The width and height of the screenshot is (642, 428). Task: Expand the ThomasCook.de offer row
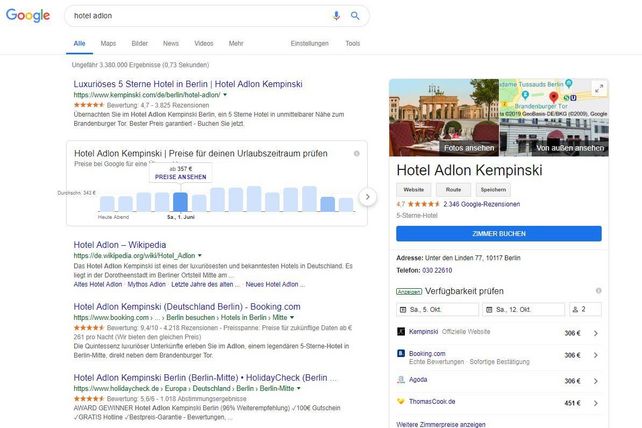pos(596,402)
